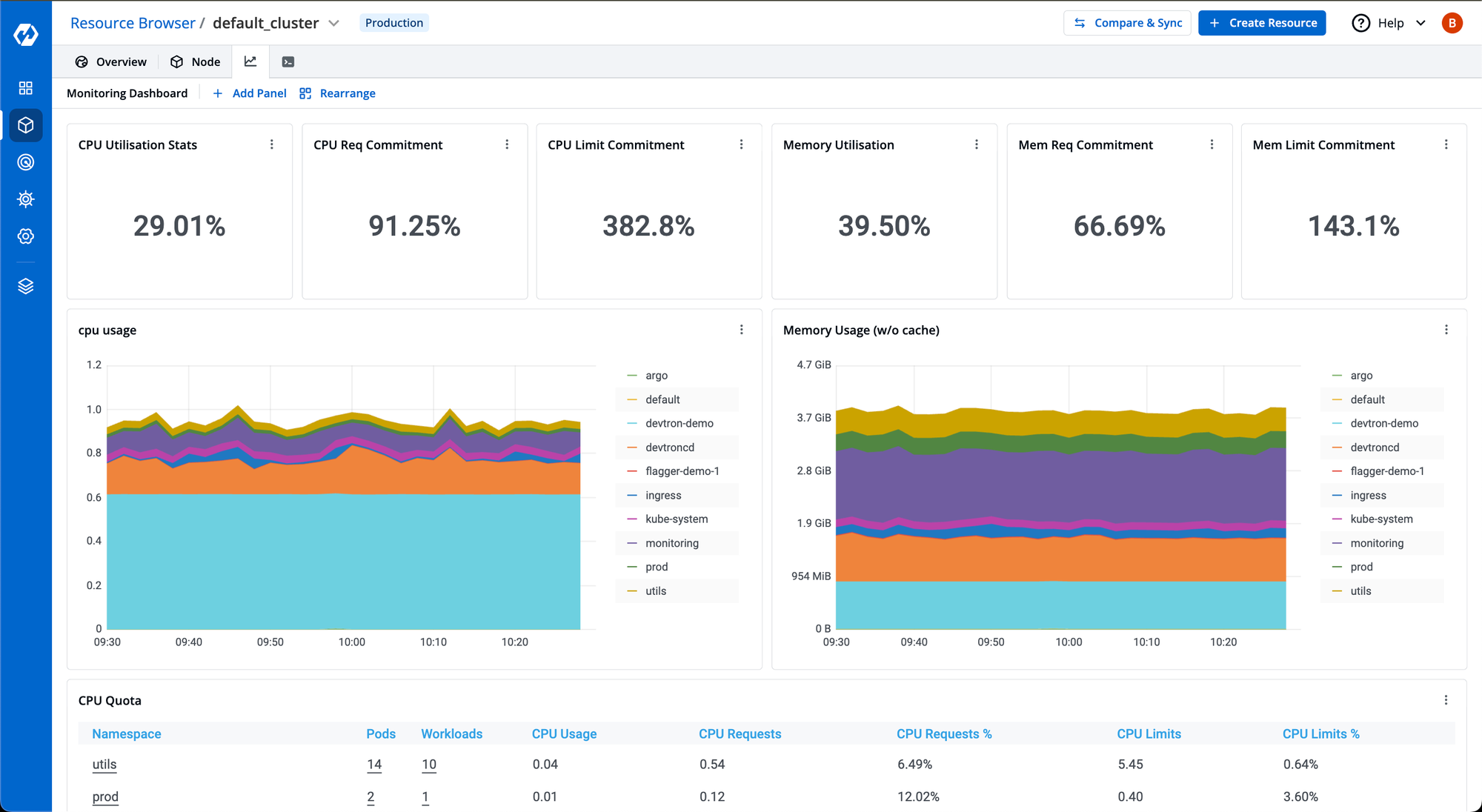Open options menu for cpu usage chart
The image size is (1482, 812).
point(741,330)
